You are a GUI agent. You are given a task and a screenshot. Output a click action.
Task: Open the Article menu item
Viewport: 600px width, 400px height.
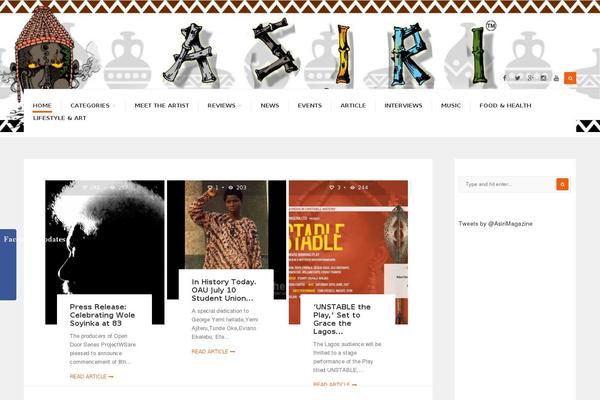tap(353, 106)
